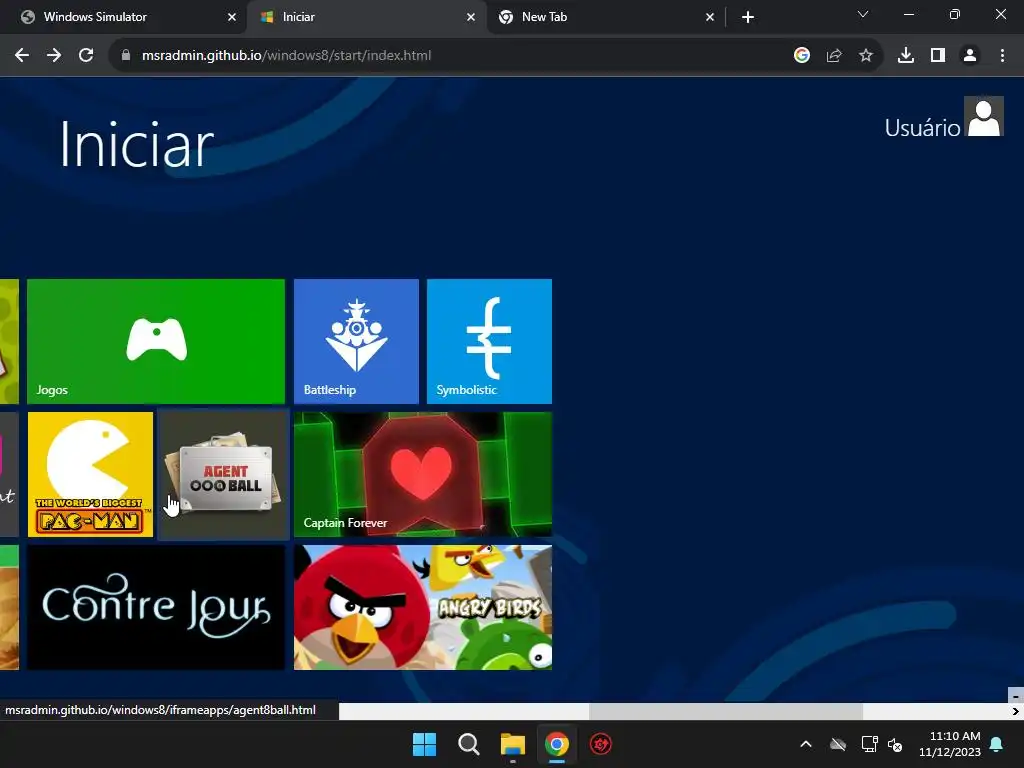Open File Explorer from the taskbar
The image size is (1024, 768).
(513, 744)
